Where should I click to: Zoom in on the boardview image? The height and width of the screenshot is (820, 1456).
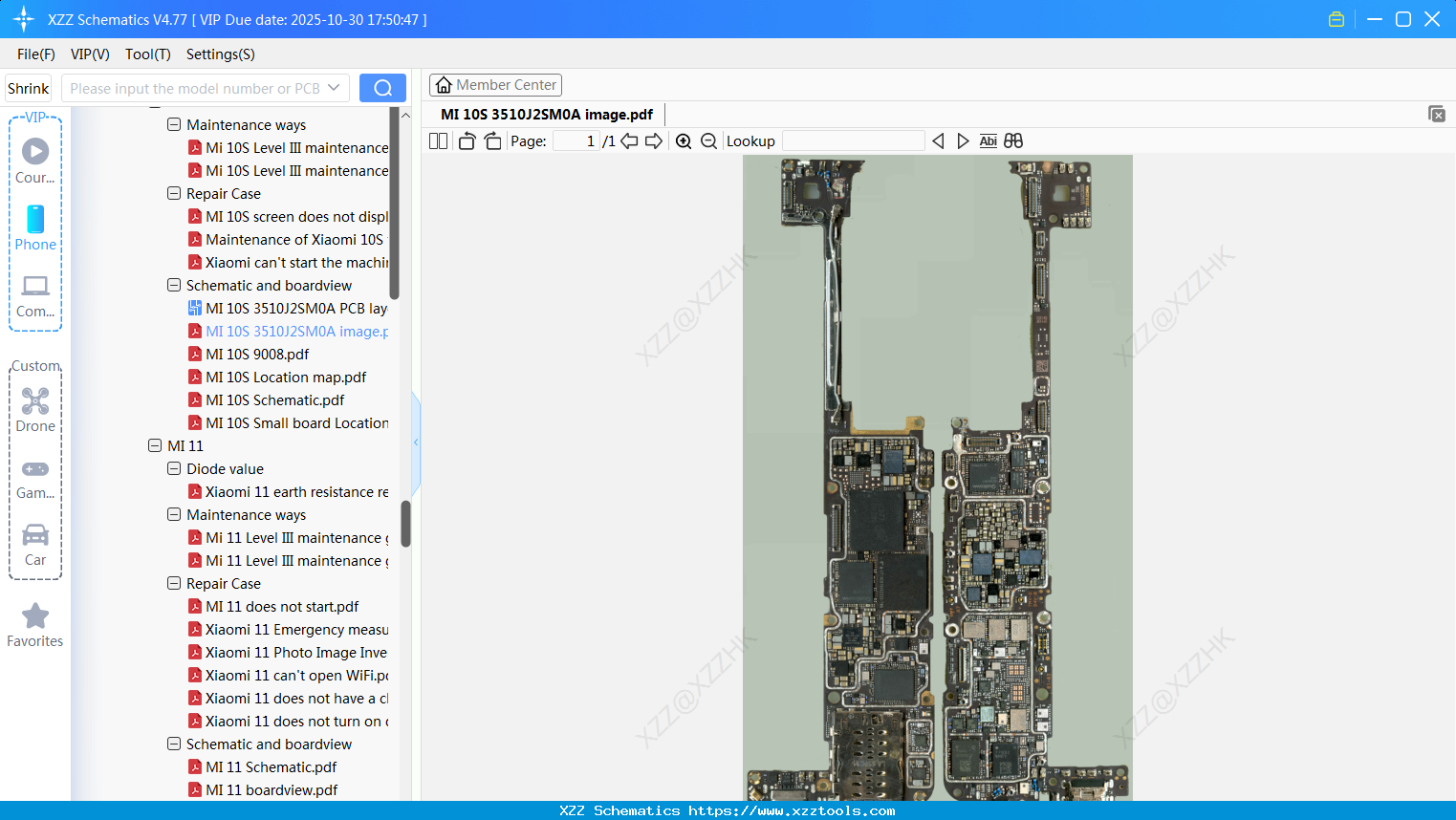684,140
